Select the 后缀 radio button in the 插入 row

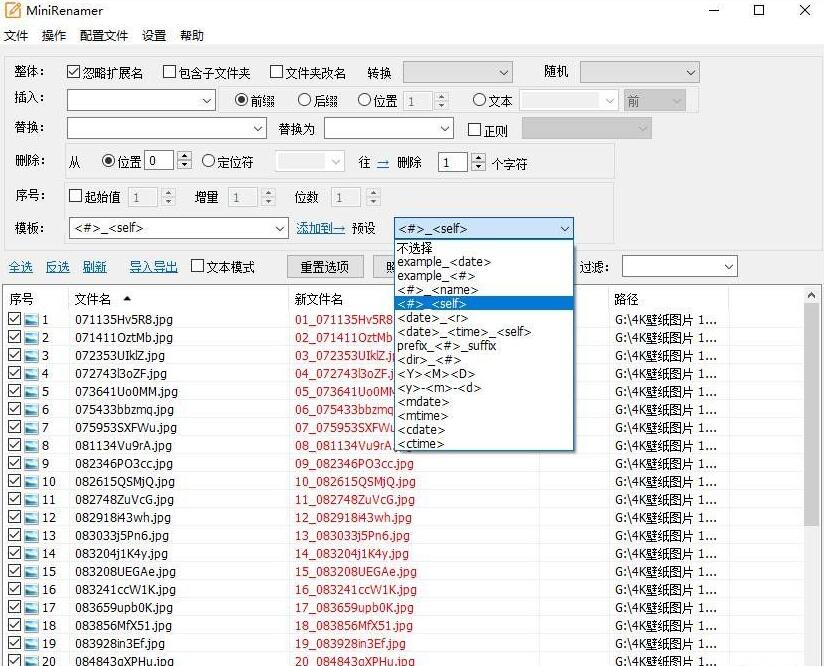[x=304, y=100]
